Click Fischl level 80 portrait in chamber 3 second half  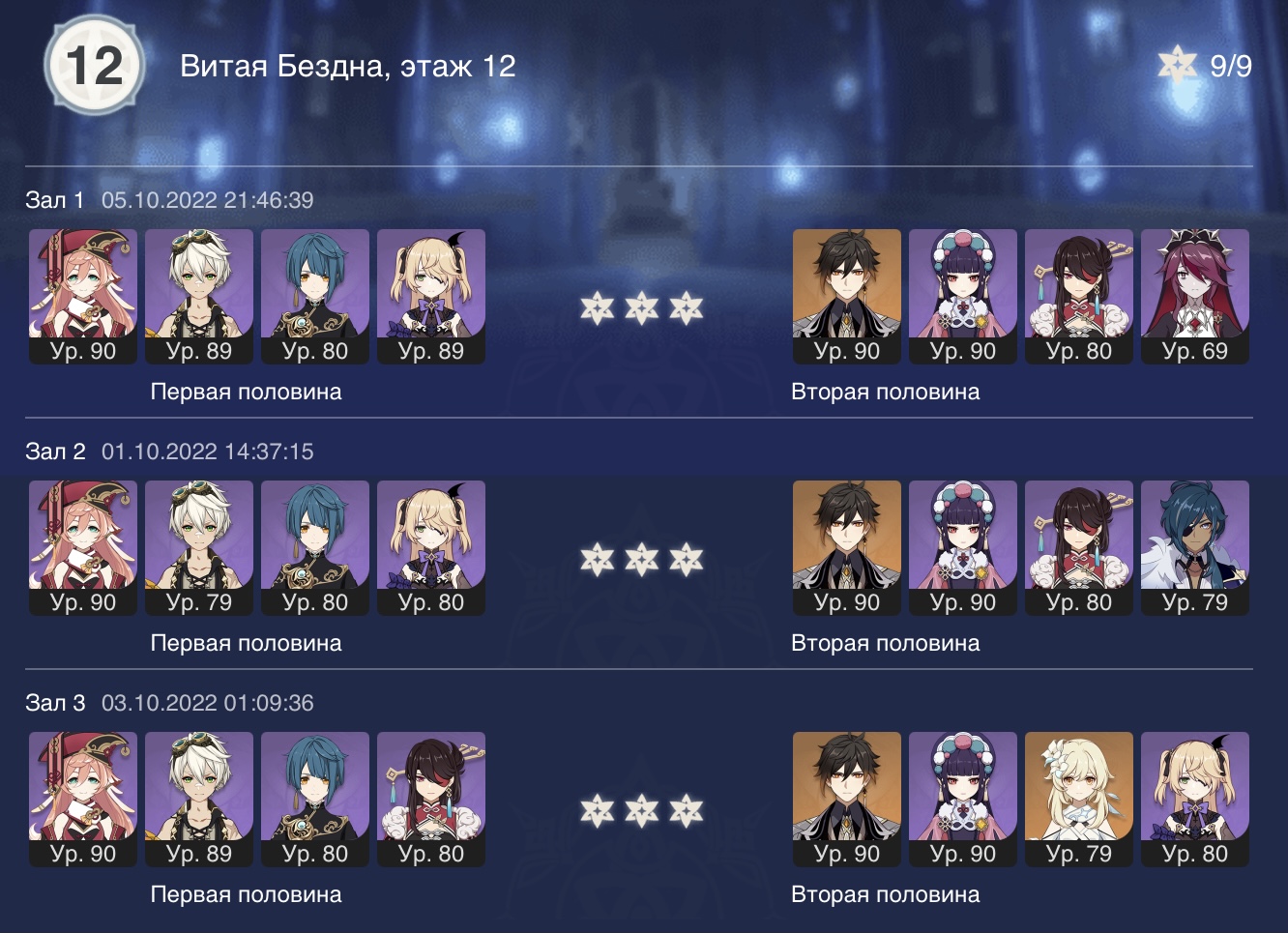coord(1195,800)
